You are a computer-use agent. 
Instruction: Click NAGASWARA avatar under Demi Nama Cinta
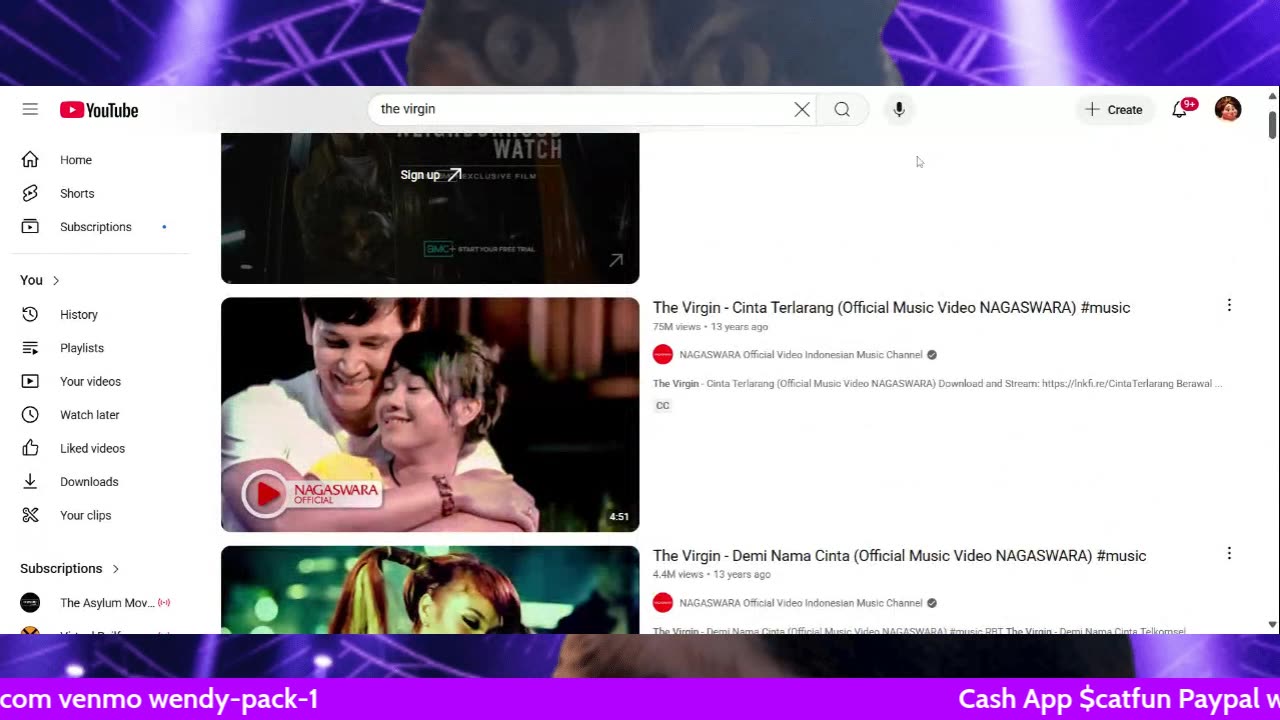point(663,603)
